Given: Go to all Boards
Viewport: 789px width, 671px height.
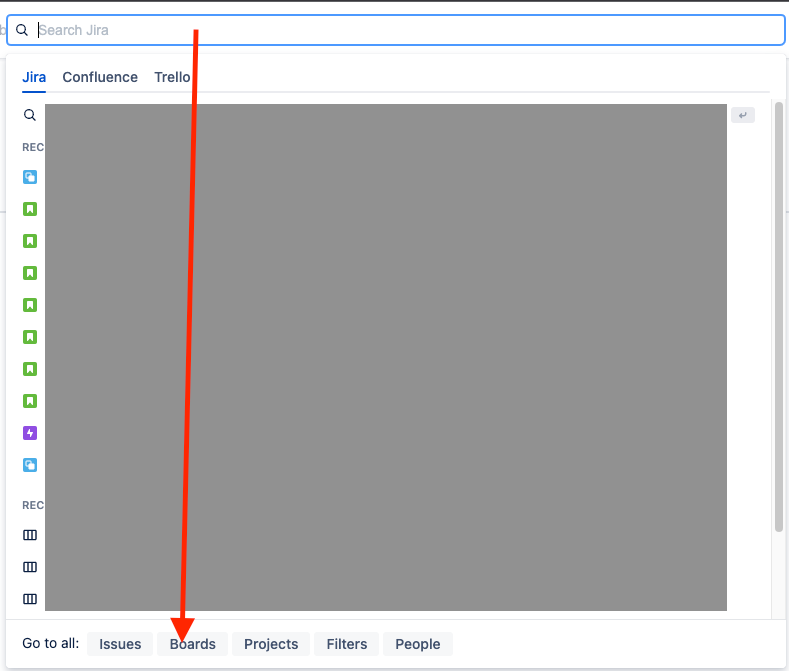Looking at the screenshot, I should [x=192, y=644].
